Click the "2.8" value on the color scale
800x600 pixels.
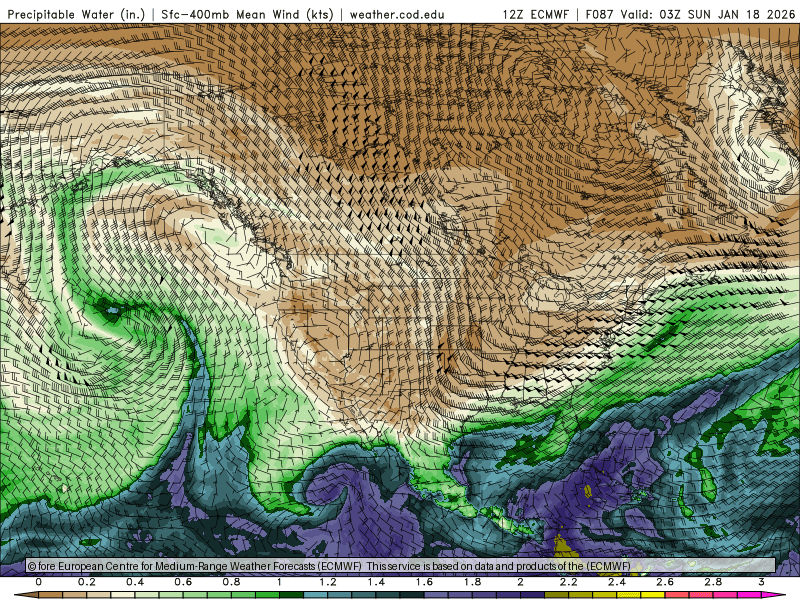(713, 582)
